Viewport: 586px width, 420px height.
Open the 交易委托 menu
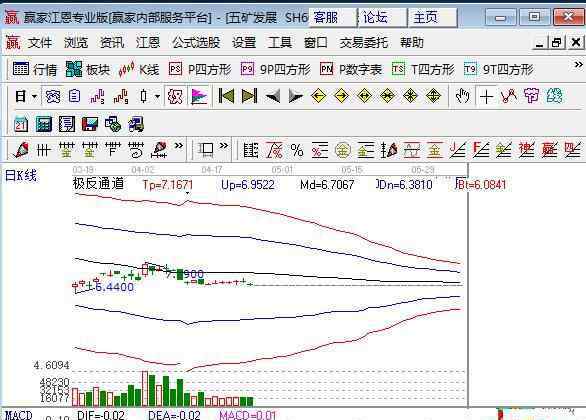click(363, 43)
